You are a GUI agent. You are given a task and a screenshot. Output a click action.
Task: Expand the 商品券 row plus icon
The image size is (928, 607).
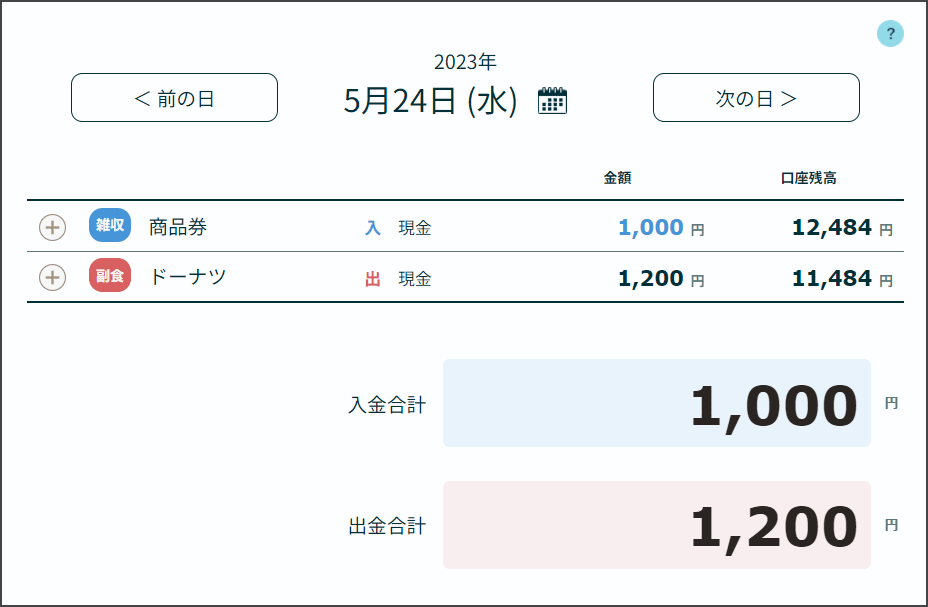[x=52, y=228]
